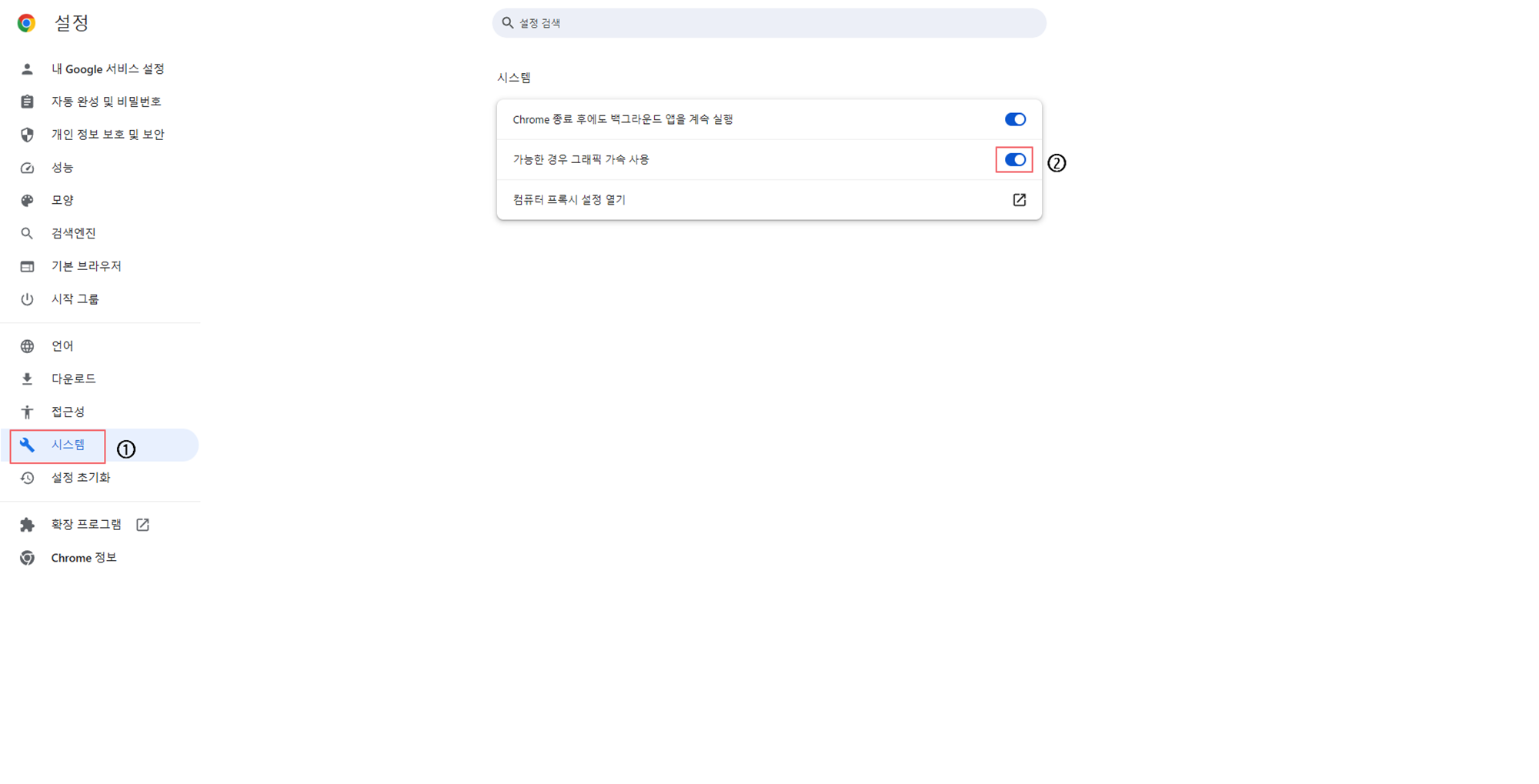Disable background apps after Chrome closes
Viewport: 1539px width, 784px height.
point(1015,119)
